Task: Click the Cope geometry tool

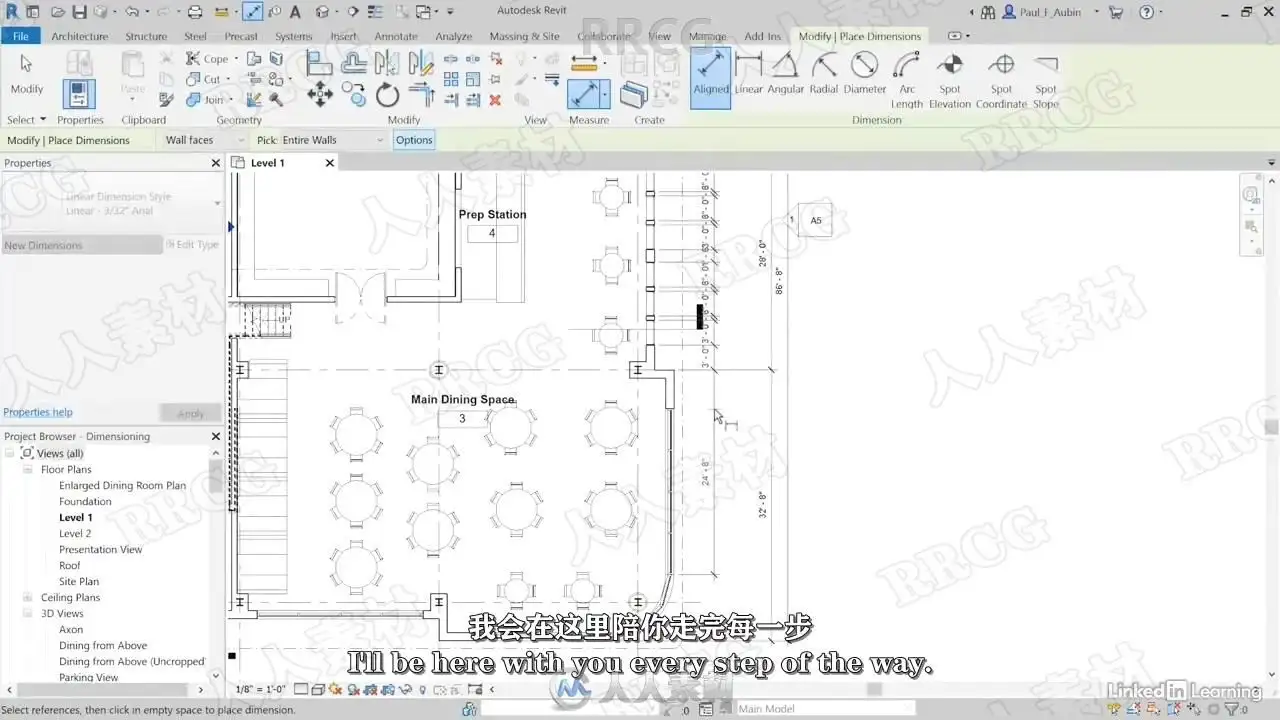Action: click(x=208, y=59)
